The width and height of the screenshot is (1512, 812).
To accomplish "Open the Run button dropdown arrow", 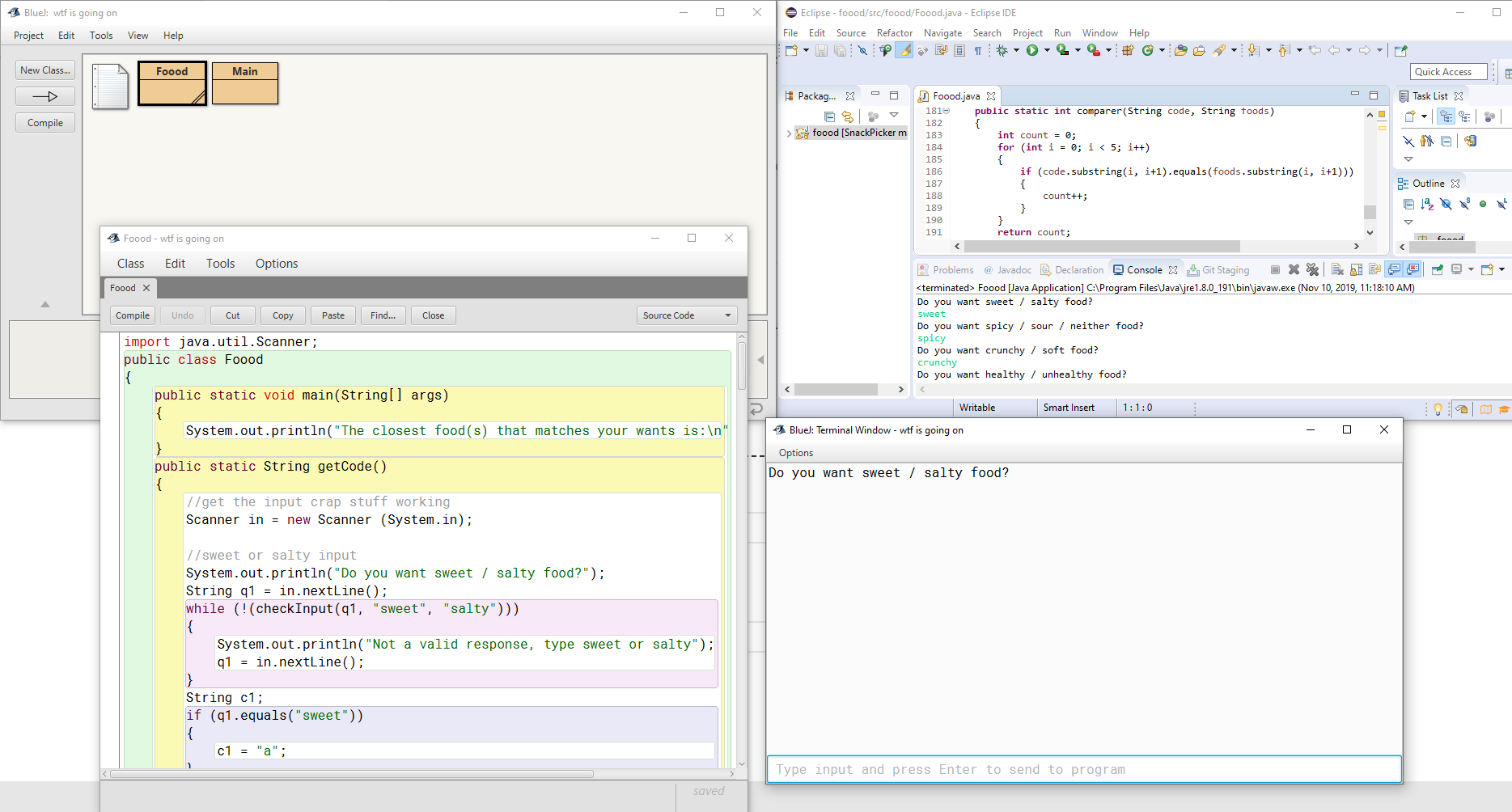I will point(1047,50).
